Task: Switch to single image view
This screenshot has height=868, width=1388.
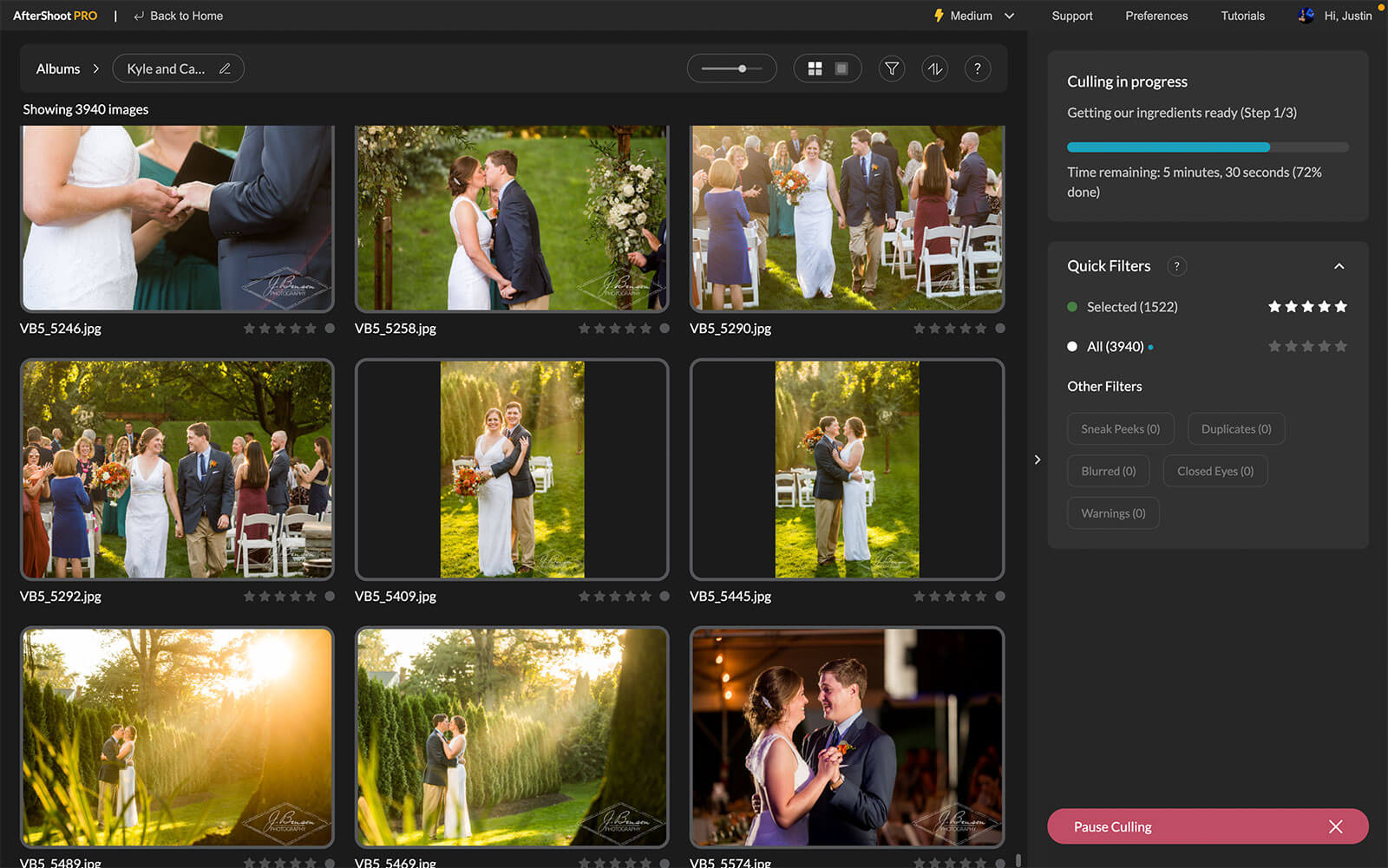Action: point(841,69)
